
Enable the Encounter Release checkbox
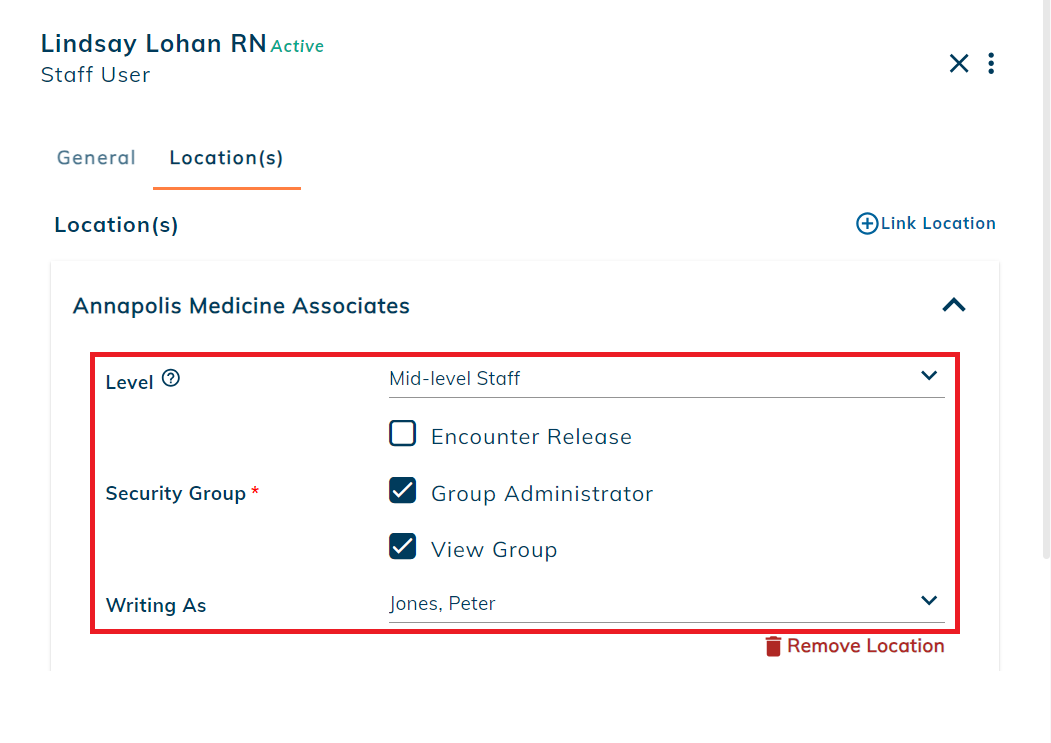pos(402,433)
